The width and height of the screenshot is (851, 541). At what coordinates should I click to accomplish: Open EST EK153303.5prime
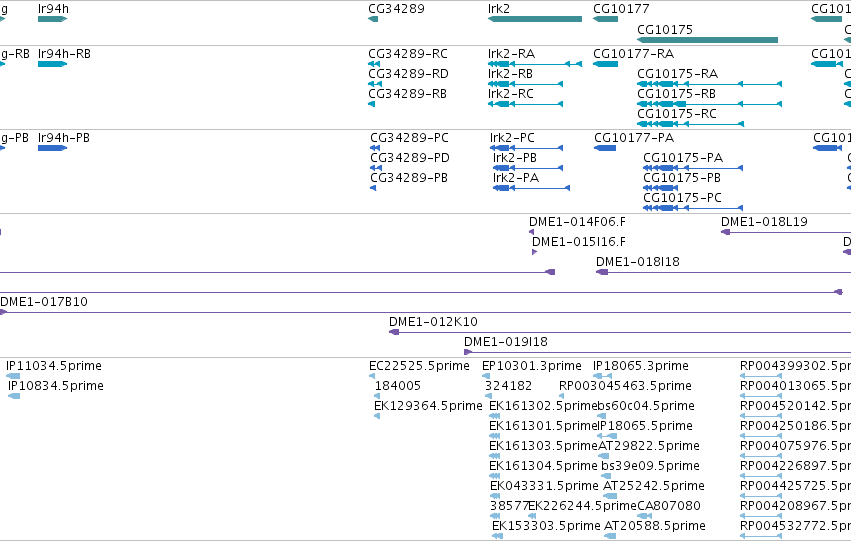click(x=546, y=527)
